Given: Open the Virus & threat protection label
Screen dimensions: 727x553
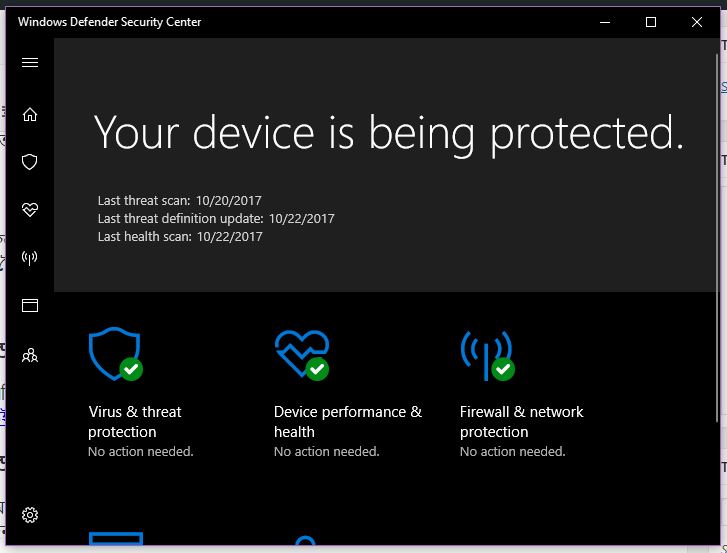Looking at the screenshot, I should click(135, 422).
